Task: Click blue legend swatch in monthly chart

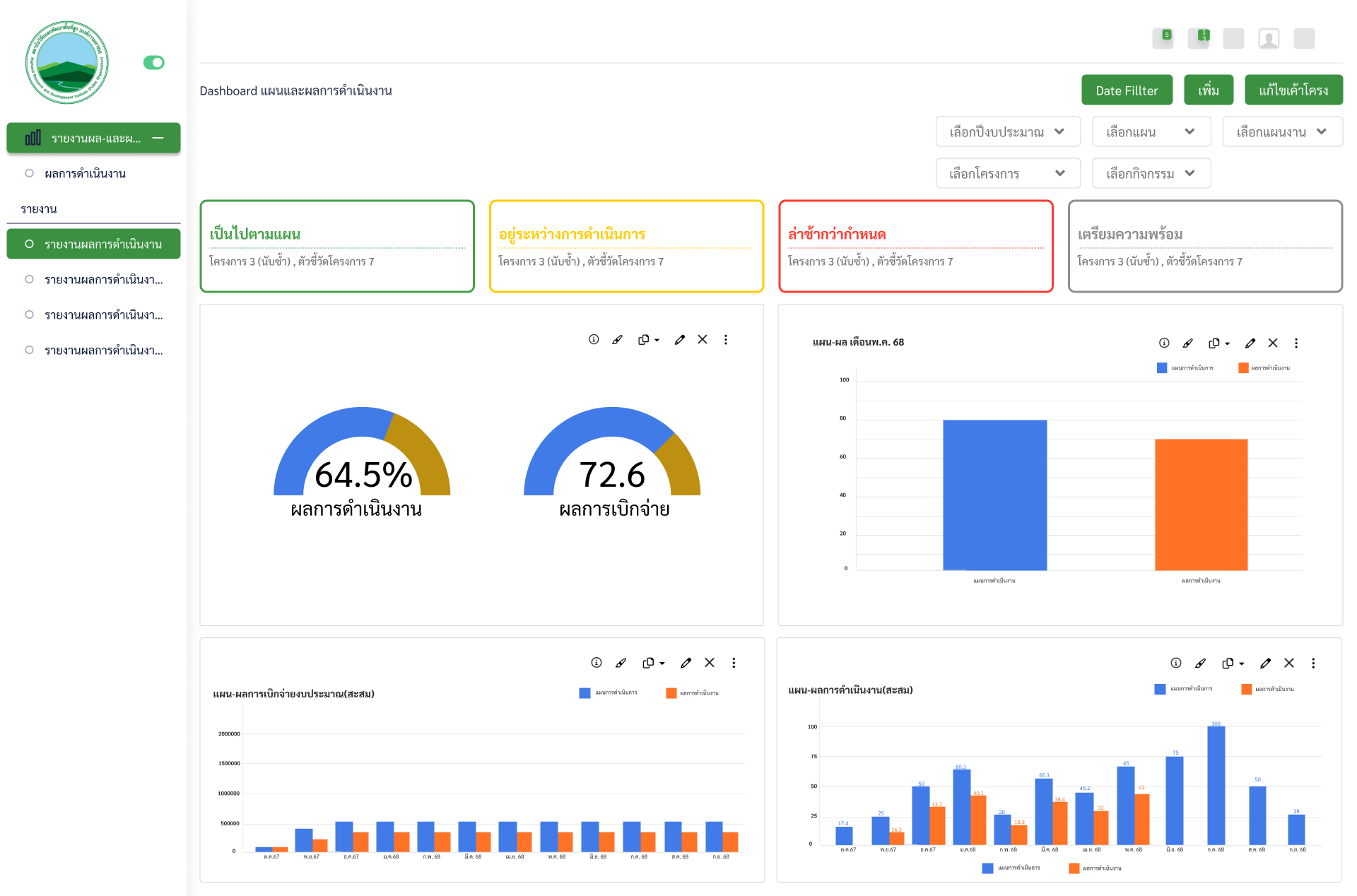Action: (1162, 368)
